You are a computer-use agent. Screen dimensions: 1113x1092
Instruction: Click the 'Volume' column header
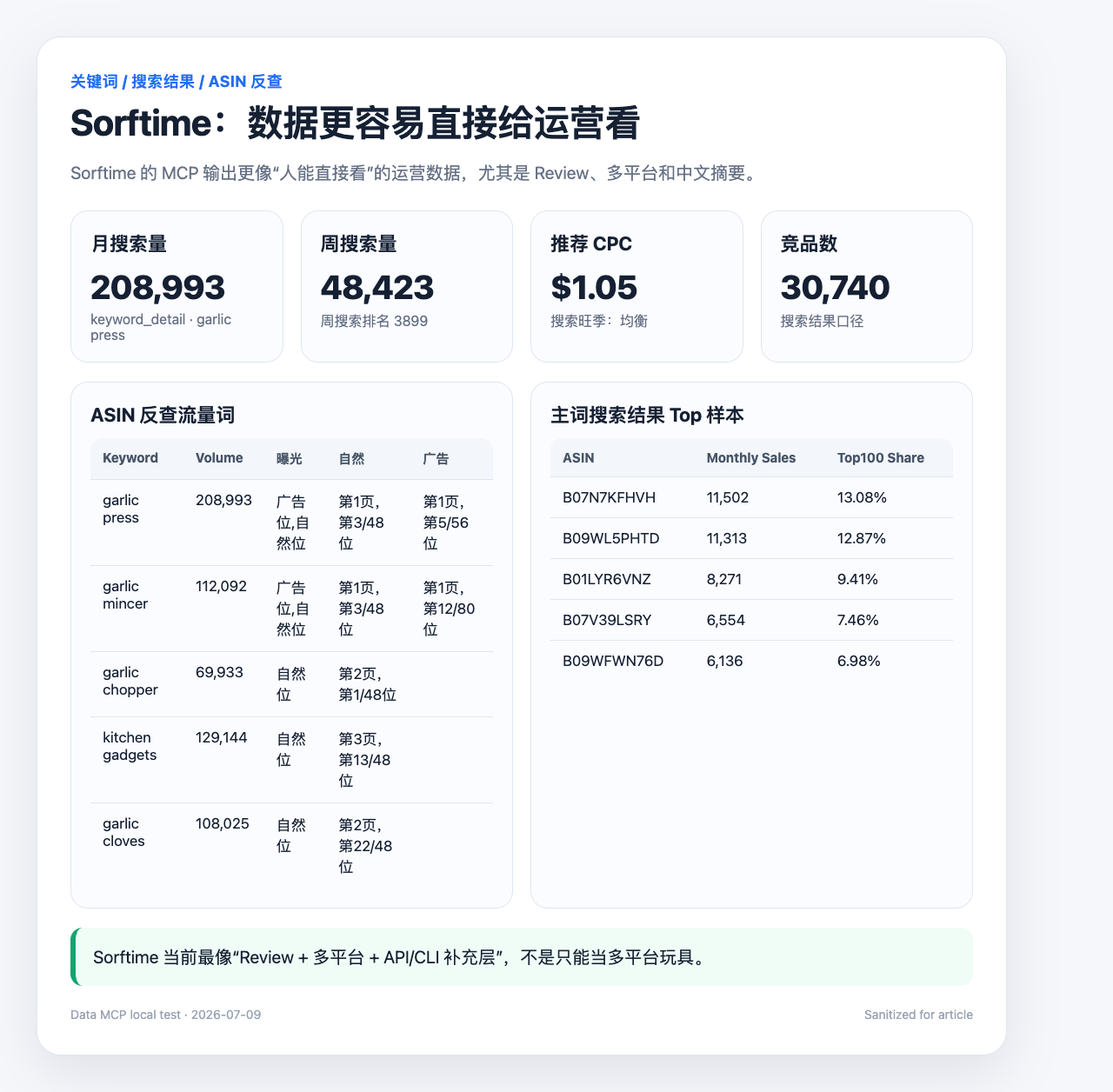tap(219, 458)
